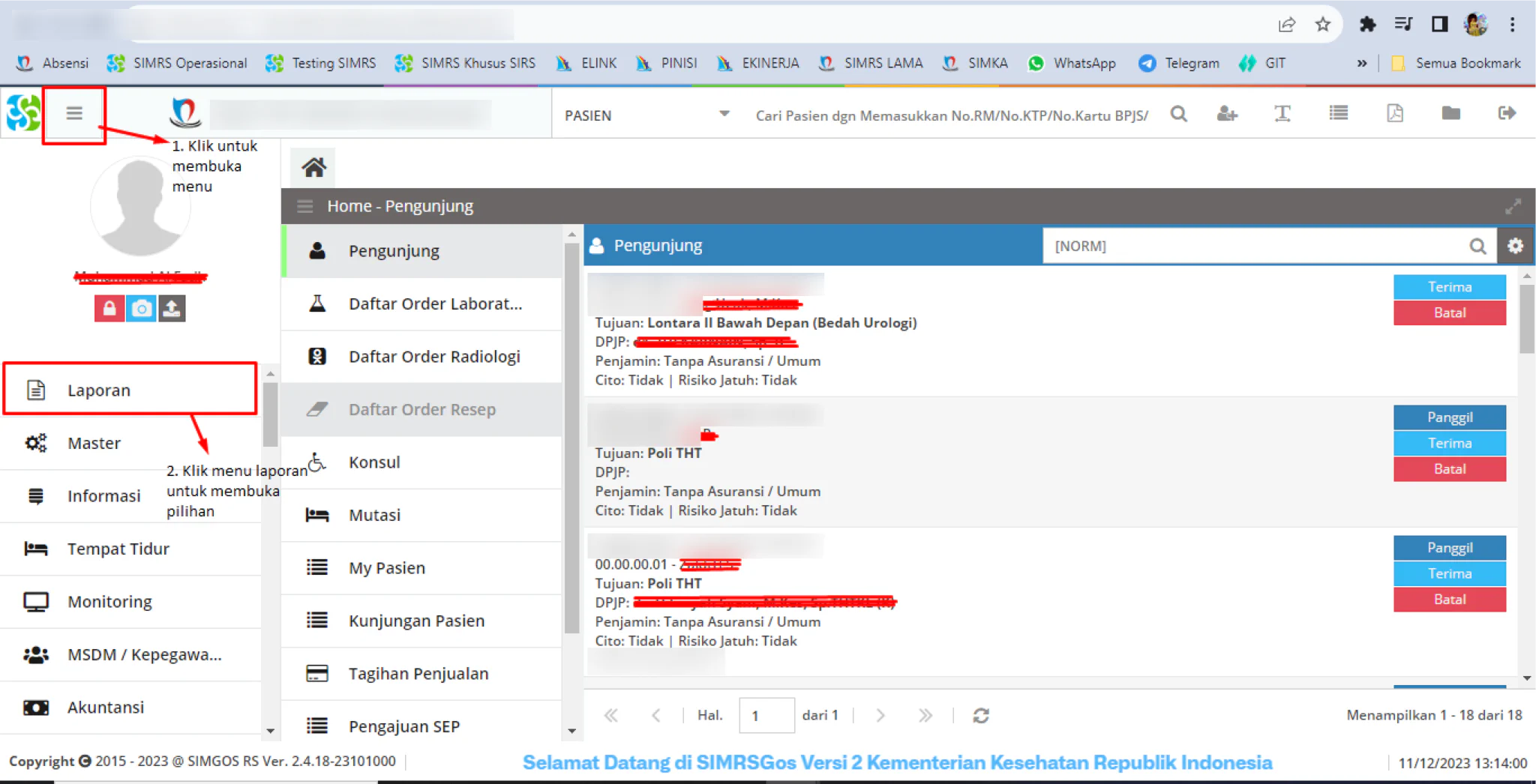
Task: Open the hamburger menu button
Action: 73,113
